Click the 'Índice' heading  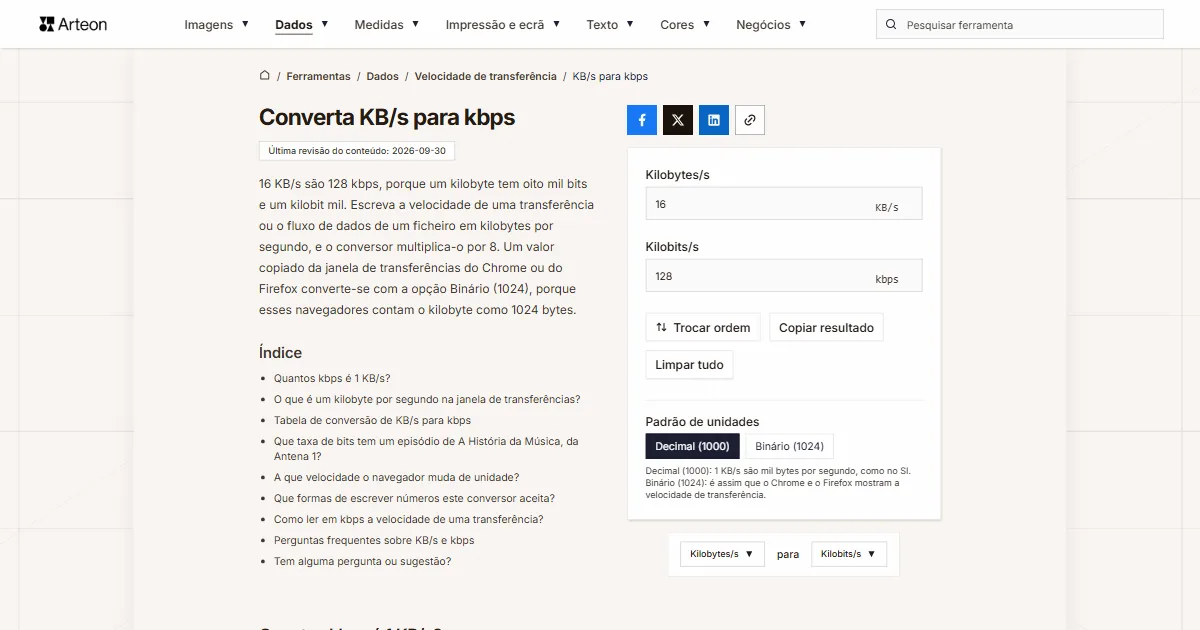280,352
